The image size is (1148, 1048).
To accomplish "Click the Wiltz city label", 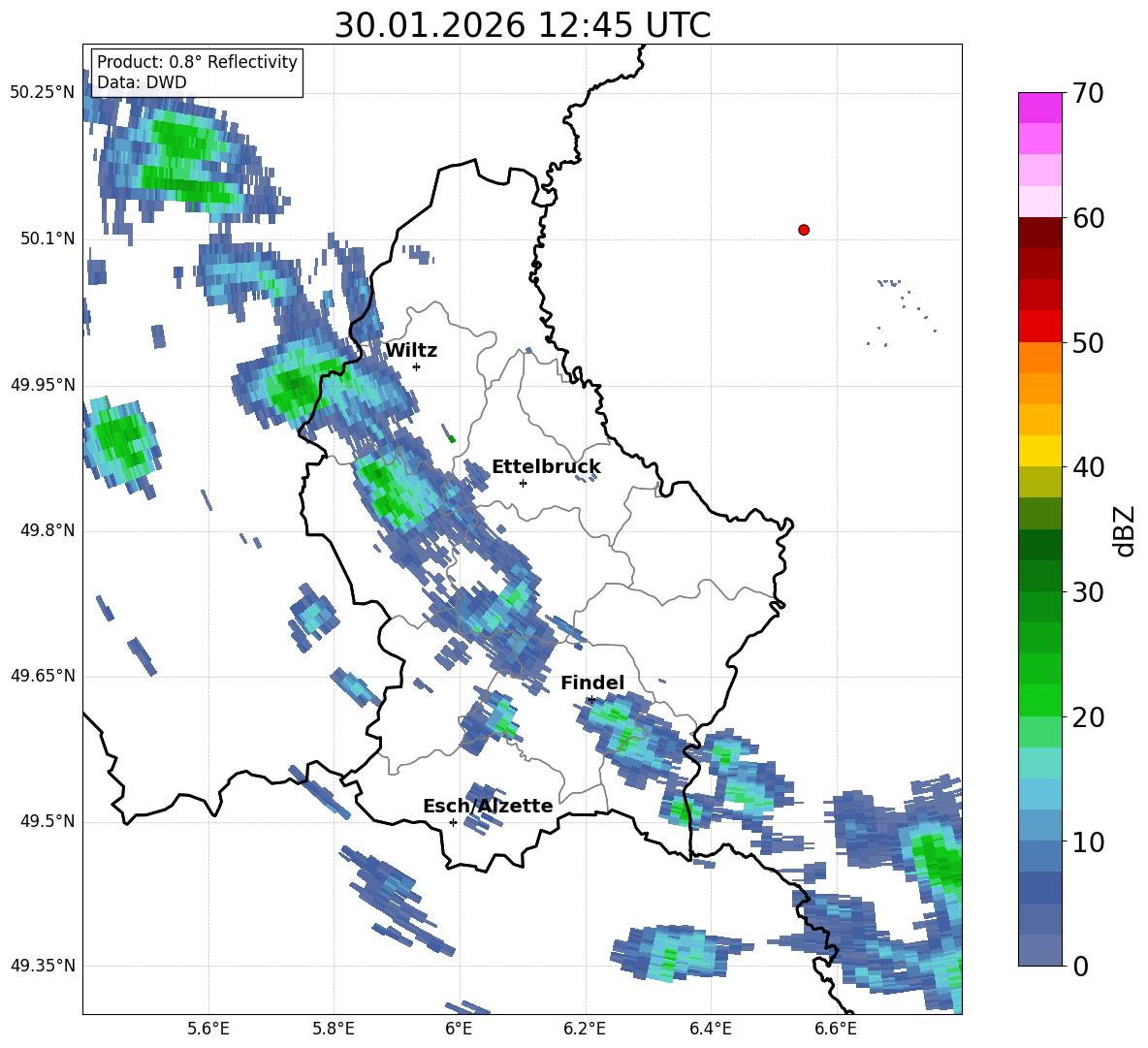I will [x=411, y=351].
